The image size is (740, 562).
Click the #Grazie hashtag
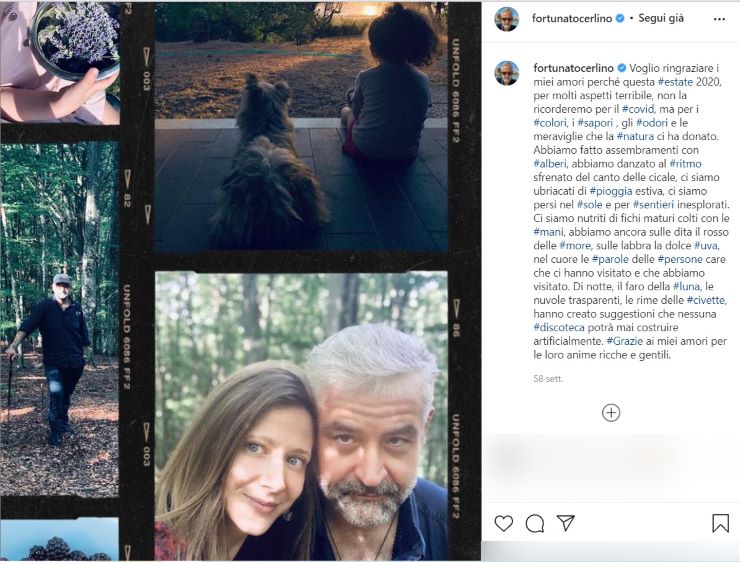coord(626,341)
